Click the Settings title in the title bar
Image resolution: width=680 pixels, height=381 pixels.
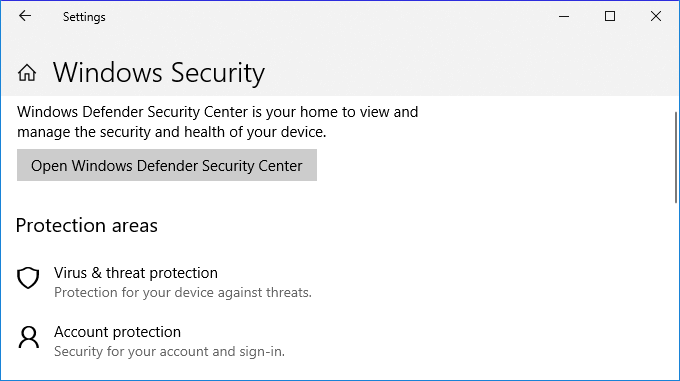coord(84,17)
